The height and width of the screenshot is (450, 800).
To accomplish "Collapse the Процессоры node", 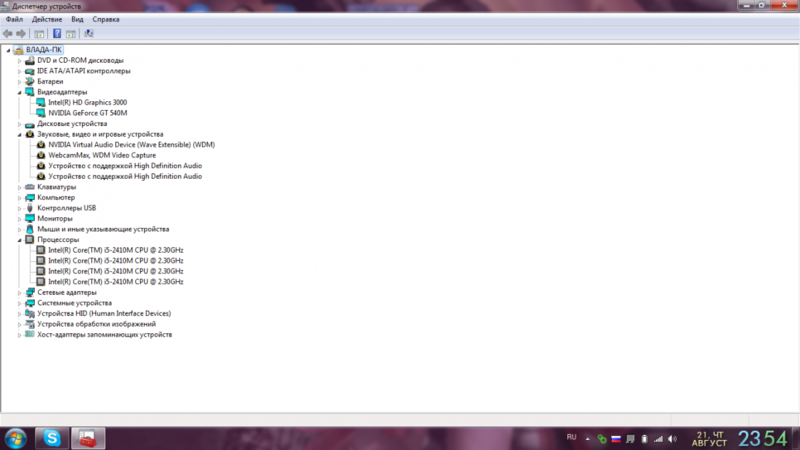I will coord(19,240).
